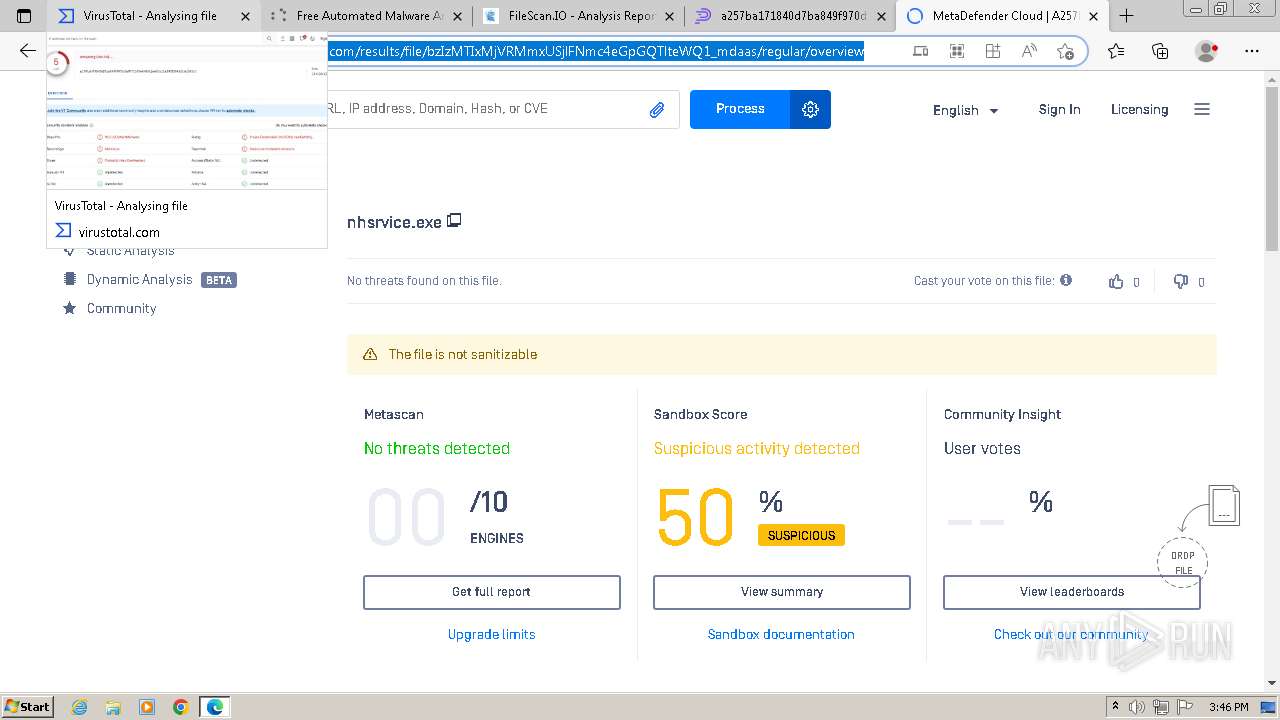Click View leaderboards button
This screenshot has height=720, width=1280.
tap(1072, 592)
